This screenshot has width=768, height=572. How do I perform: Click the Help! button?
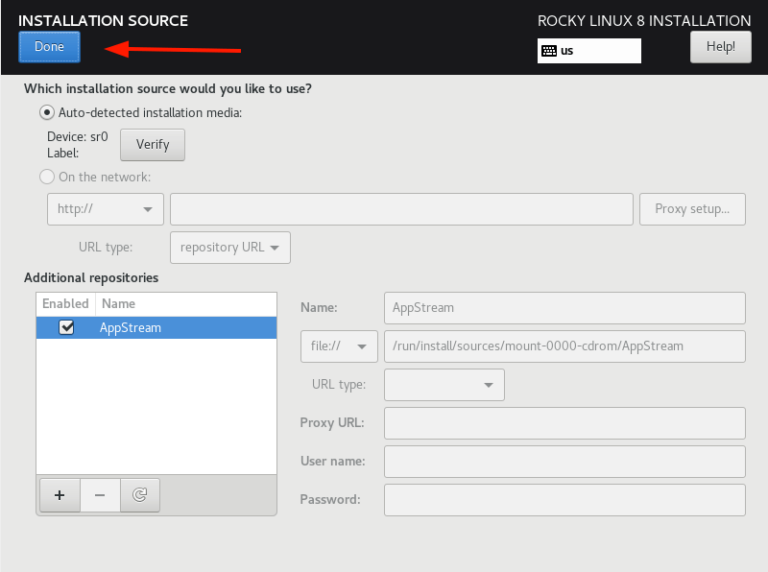click(720, 46)
